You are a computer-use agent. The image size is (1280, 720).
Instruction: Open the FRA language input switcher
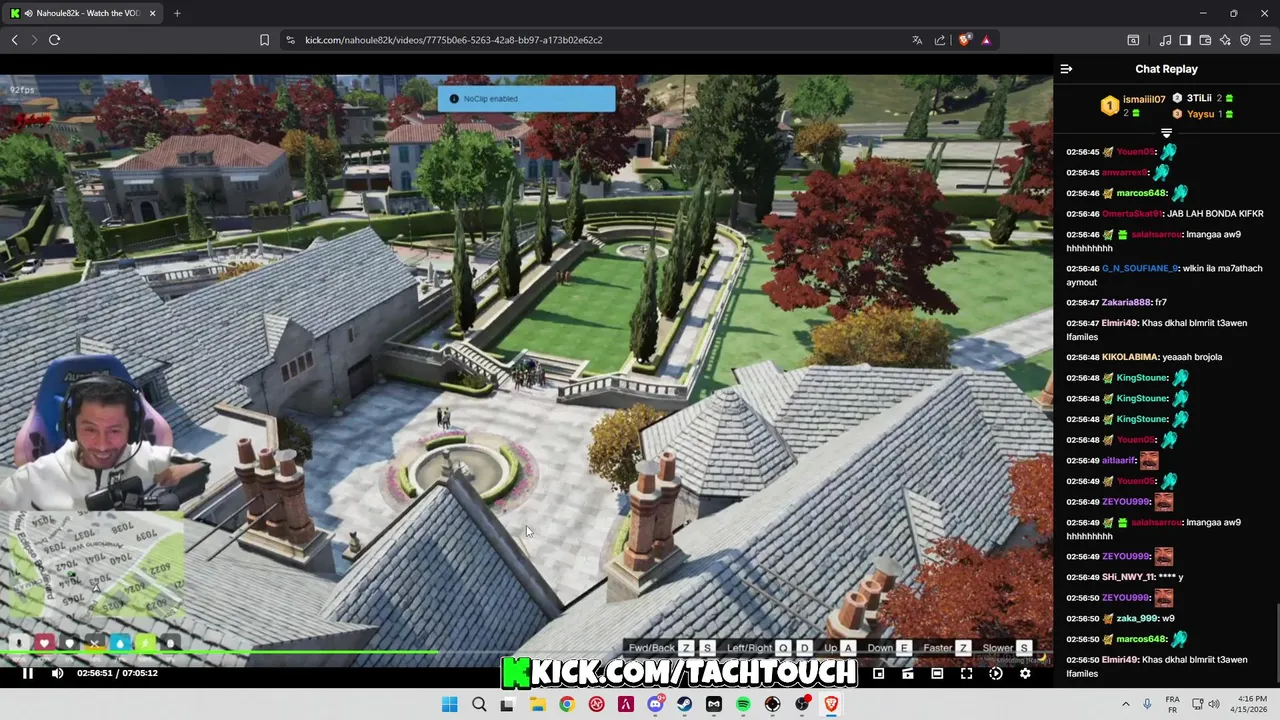point(1172,704)
